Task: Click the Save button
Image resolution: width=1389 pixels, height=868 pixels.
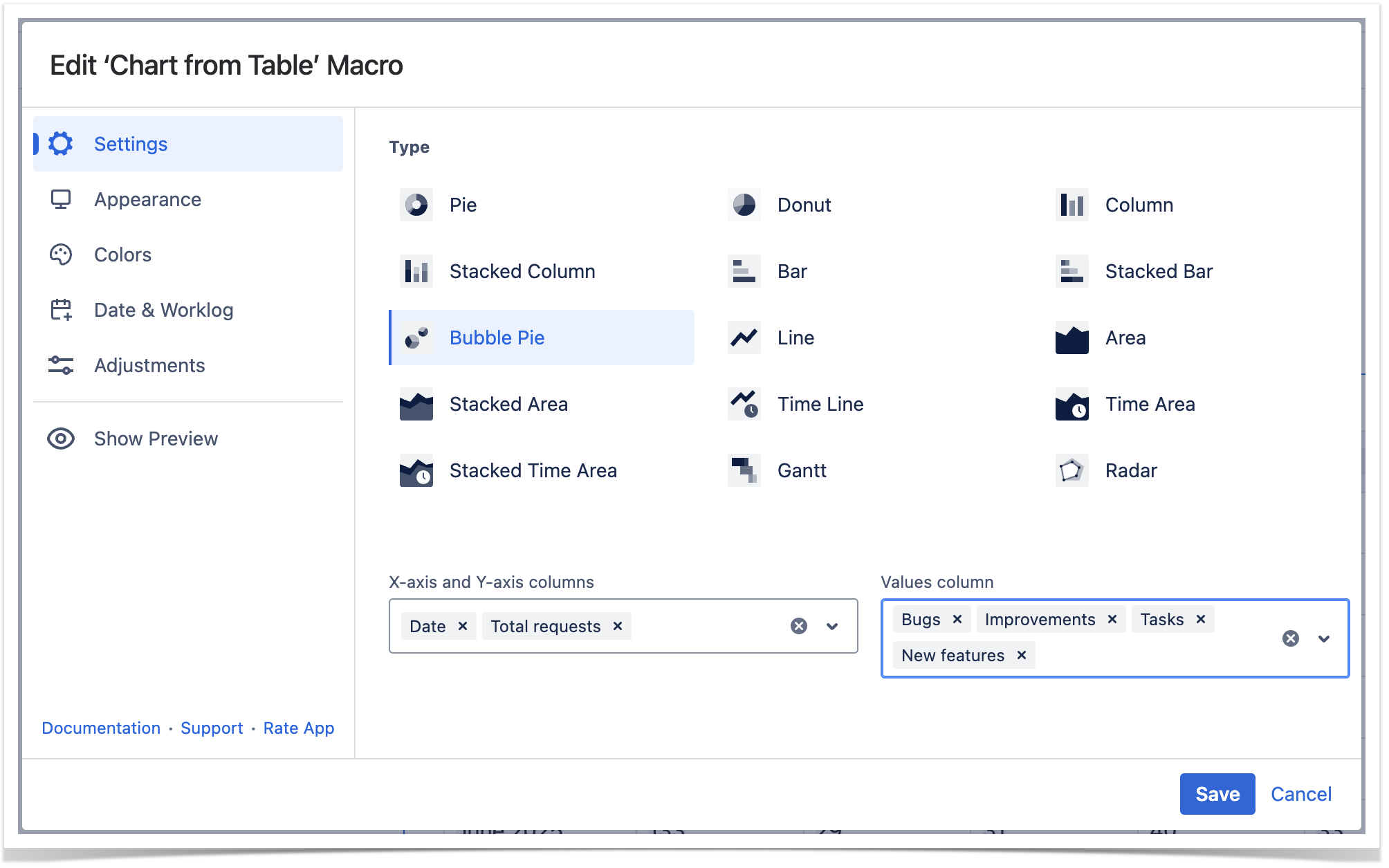Action: [1217, 794]
